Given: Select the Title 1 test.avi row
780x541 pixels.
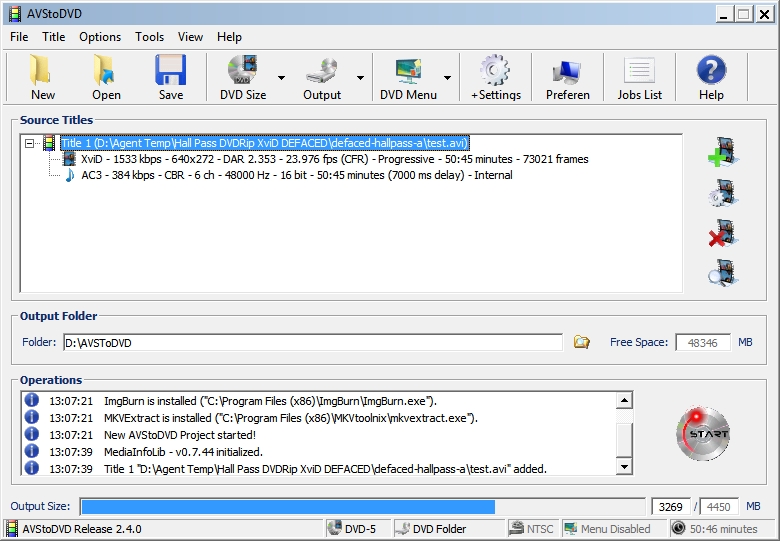Looking at the screenshot, I should tap(265, 143).
